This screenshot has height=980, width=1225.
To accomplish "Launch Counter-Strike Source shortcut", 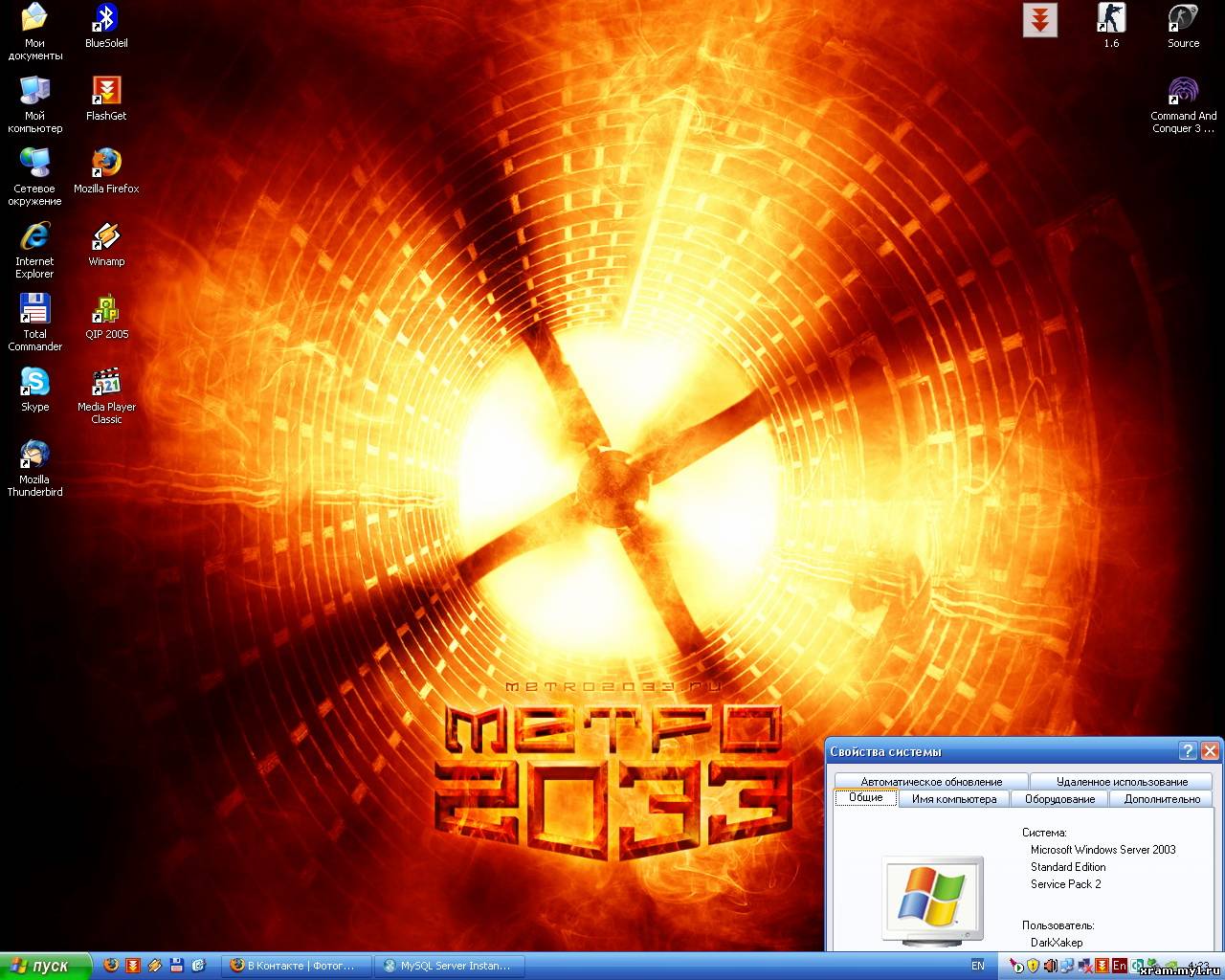I will (1183, 26).
